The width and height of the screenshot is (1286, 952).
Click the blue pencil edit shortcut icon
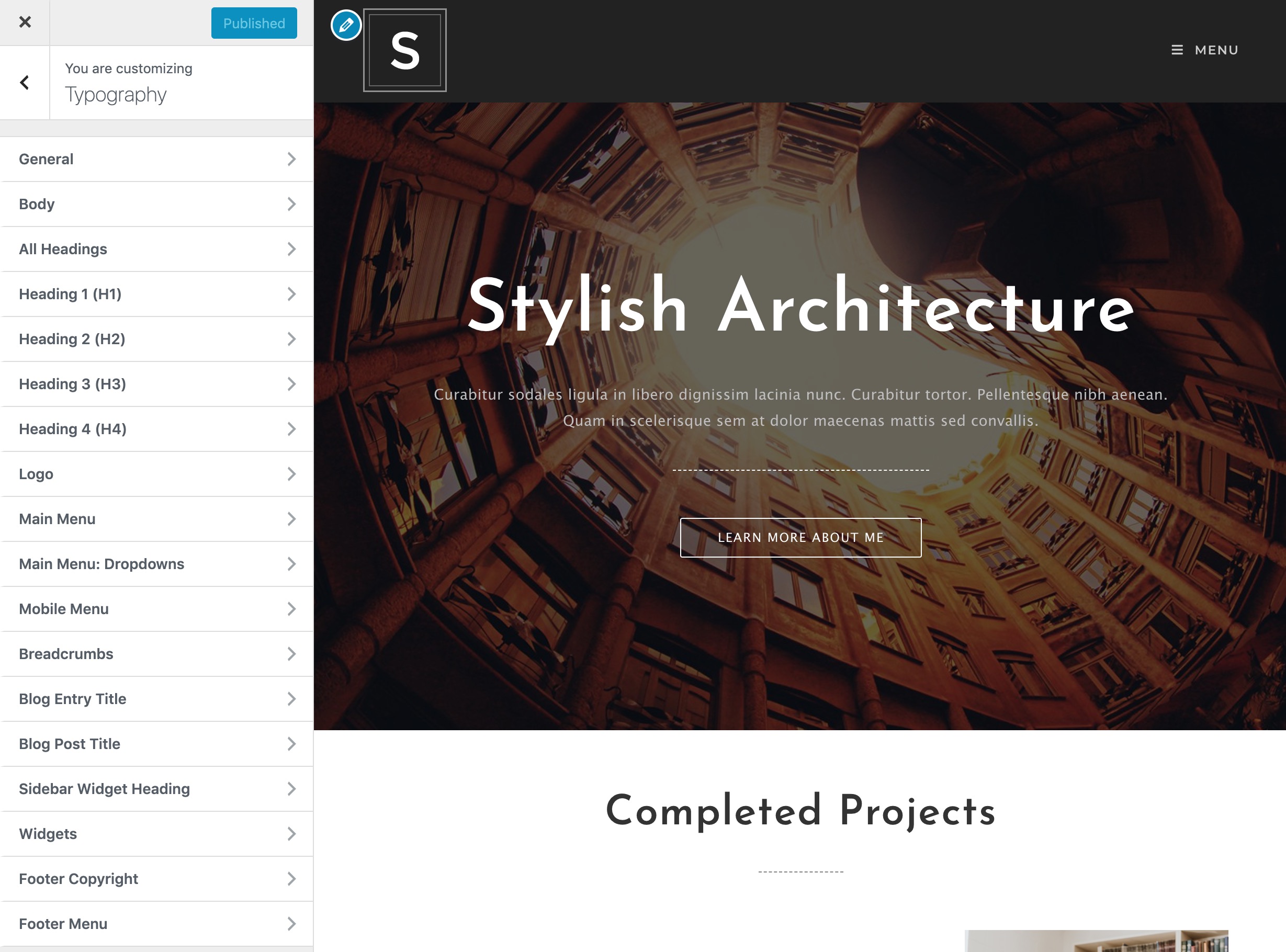(346, 25)
